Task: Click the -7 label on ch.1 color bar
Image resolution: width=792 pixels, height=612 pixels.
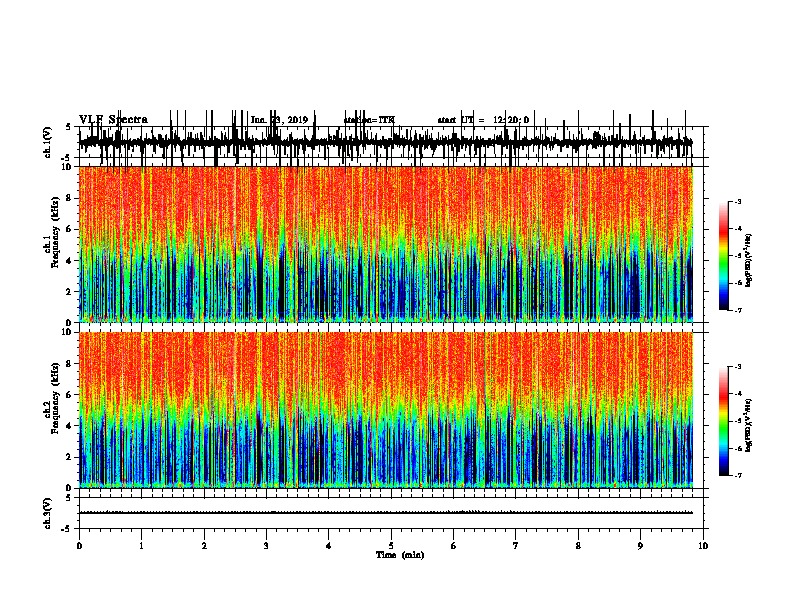Action: click(737, 310)
